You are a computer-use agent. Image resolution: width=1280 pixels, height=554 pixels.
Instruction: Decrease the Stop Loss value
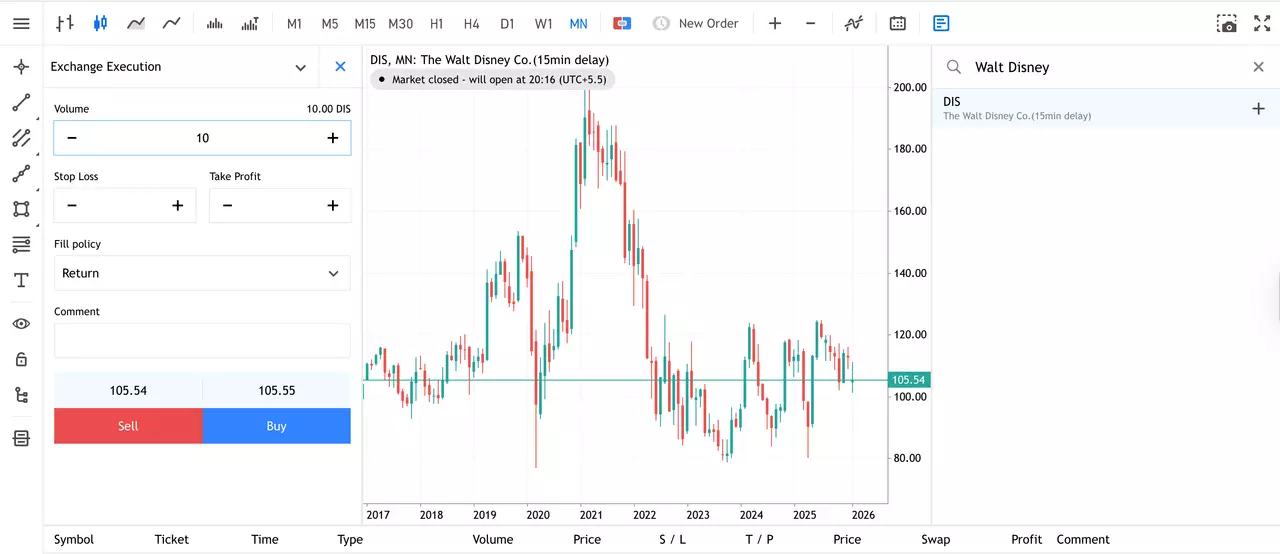point(72,206)
